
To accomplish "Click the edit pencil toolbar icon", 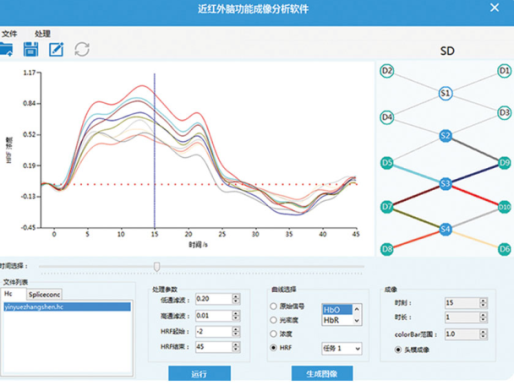I will (56, 49).
